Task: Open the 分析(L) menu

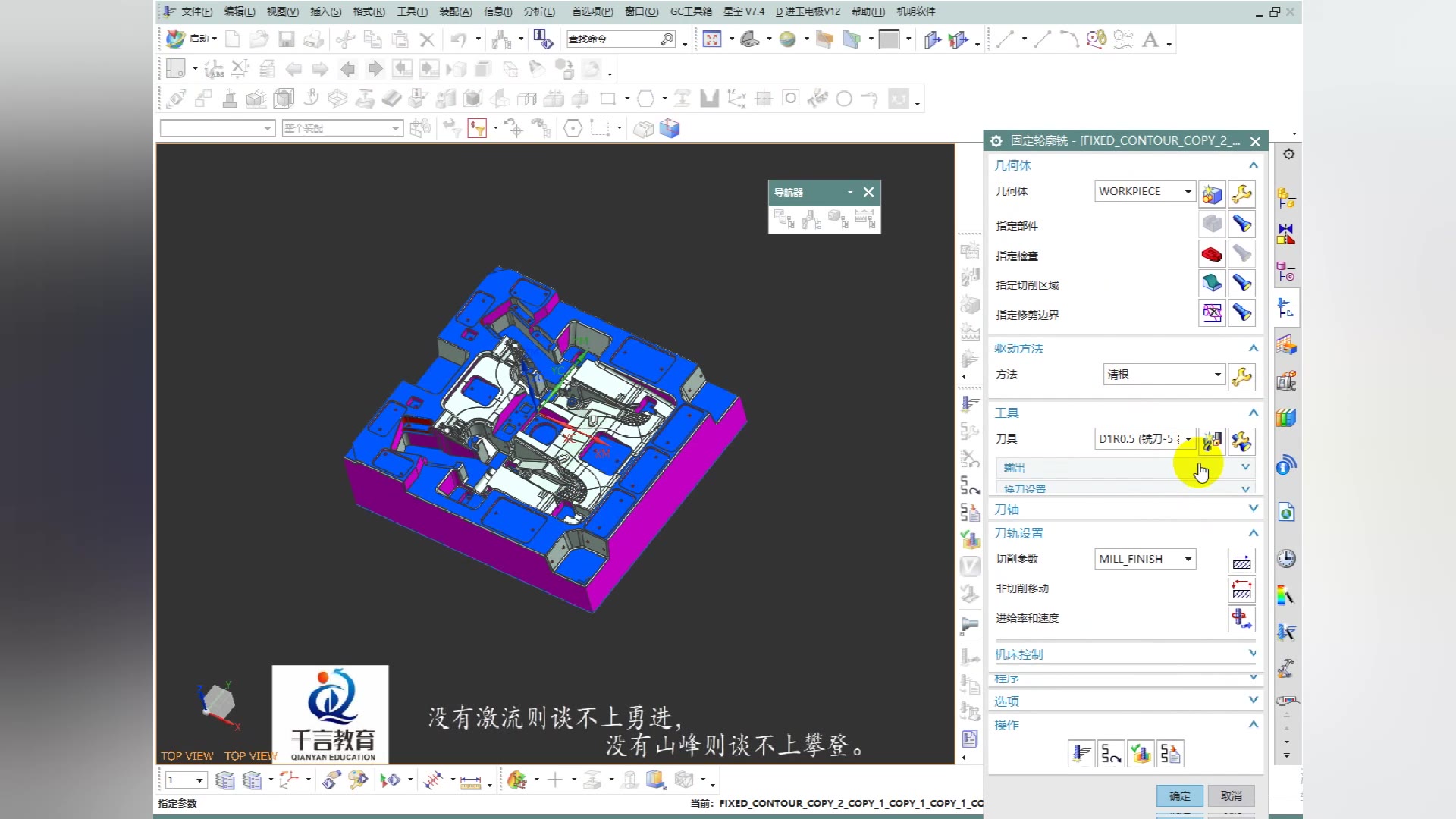Action: [x=539, y=11]
